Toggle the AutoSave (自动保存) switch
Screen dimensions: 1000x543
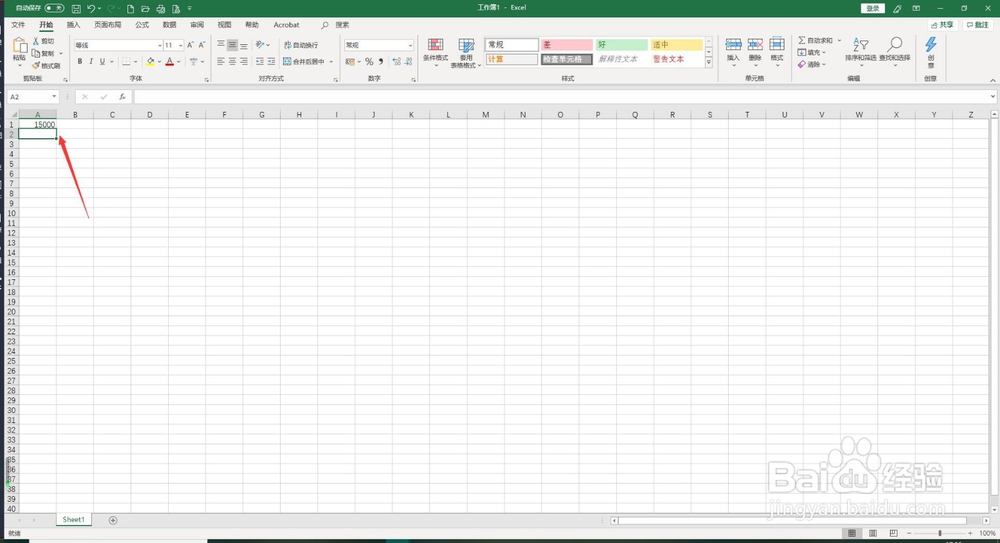point(54,8)
